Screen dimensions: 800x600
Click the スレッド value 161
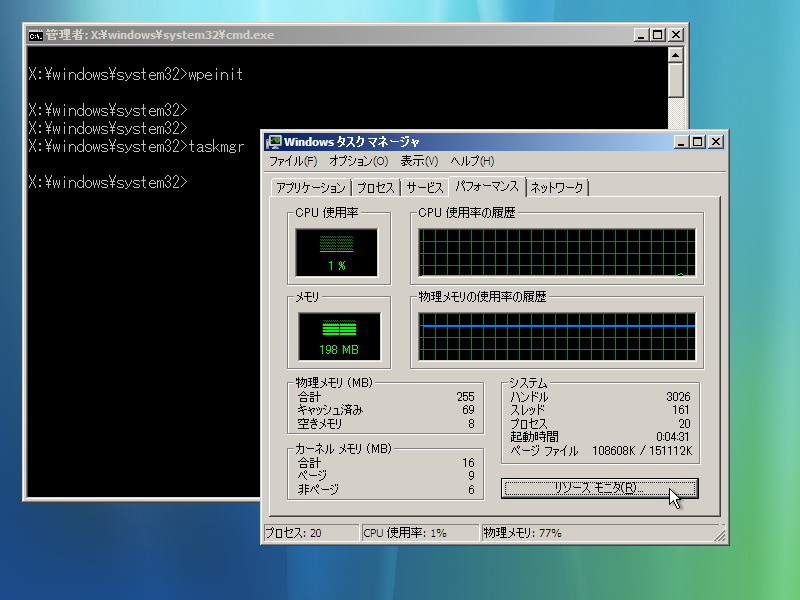tap(681, 410)
